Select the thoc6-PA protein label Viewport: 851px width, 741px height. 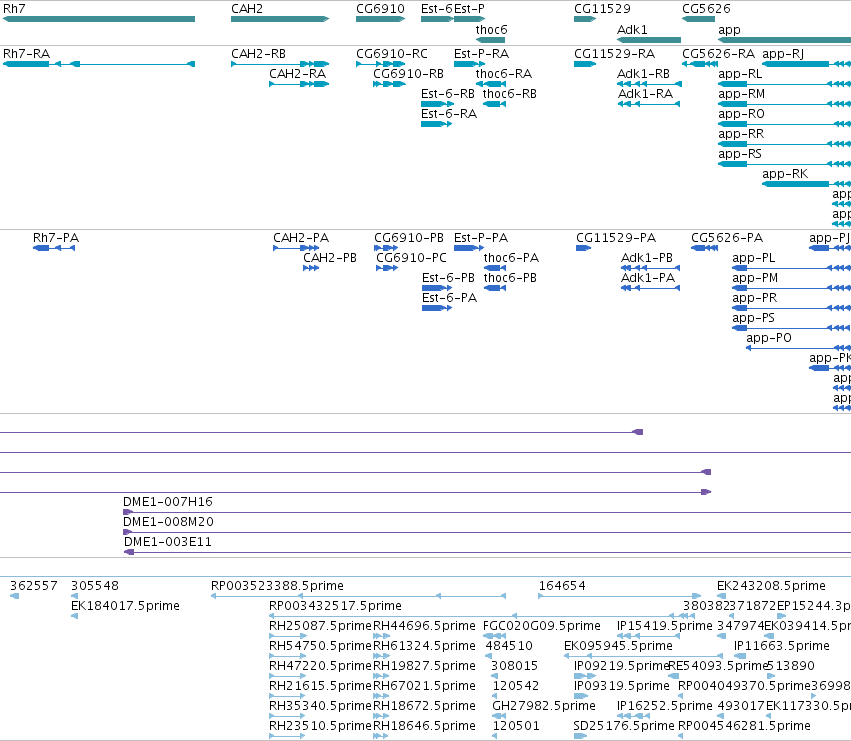(x=511, y=258)
